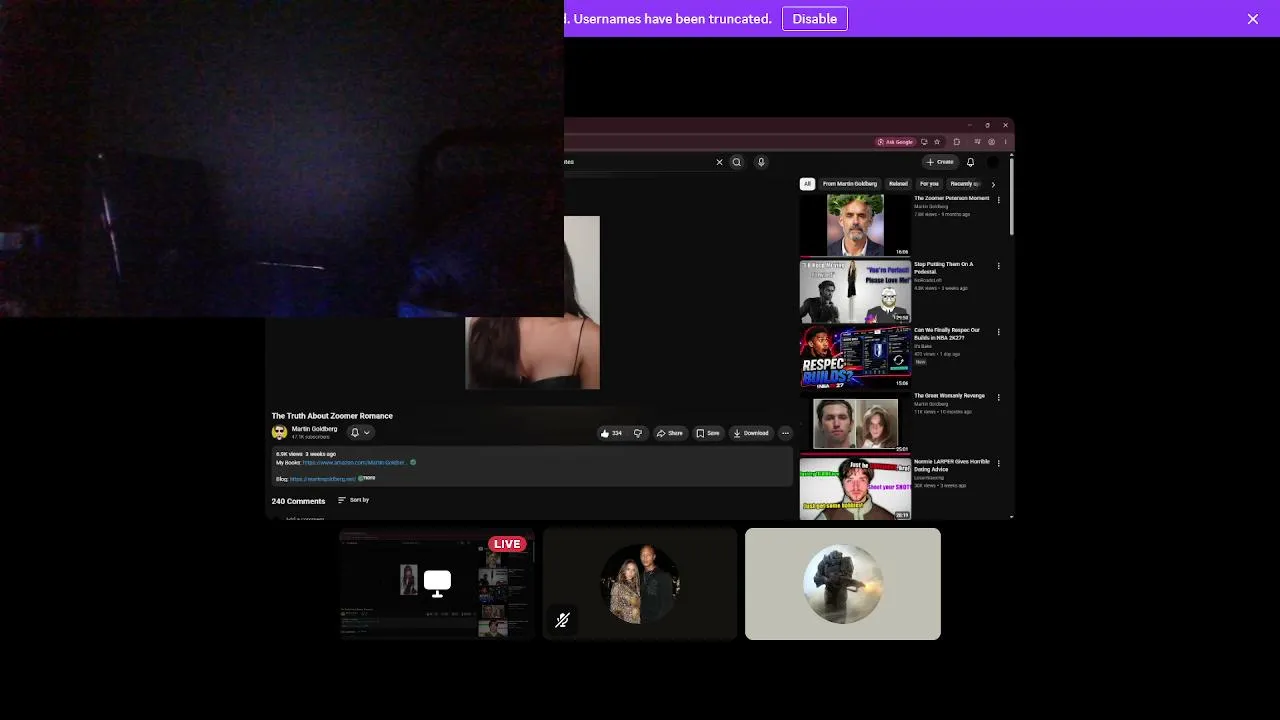
Task: Click The Truth About Zoomer Romance title
Action: [332, 416]
